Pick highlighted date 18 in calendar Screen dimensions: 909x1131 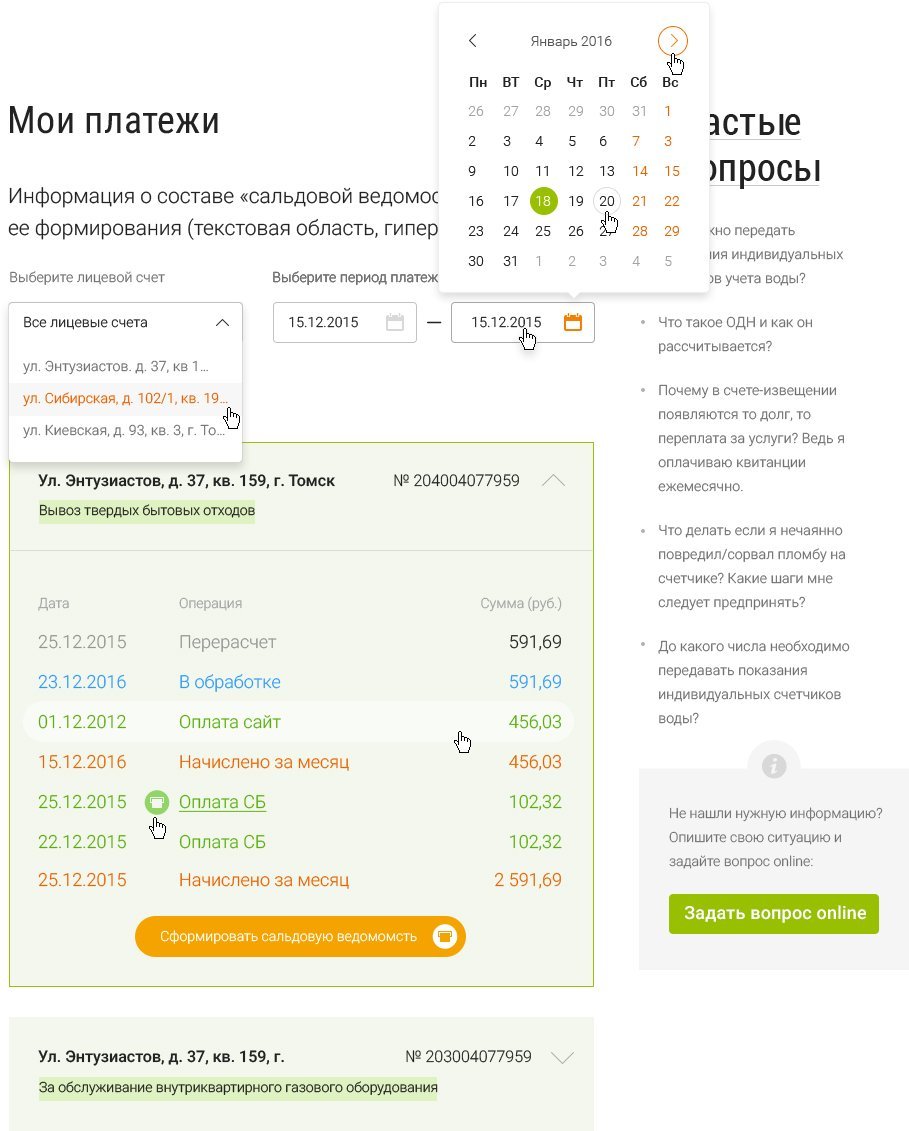543,201
